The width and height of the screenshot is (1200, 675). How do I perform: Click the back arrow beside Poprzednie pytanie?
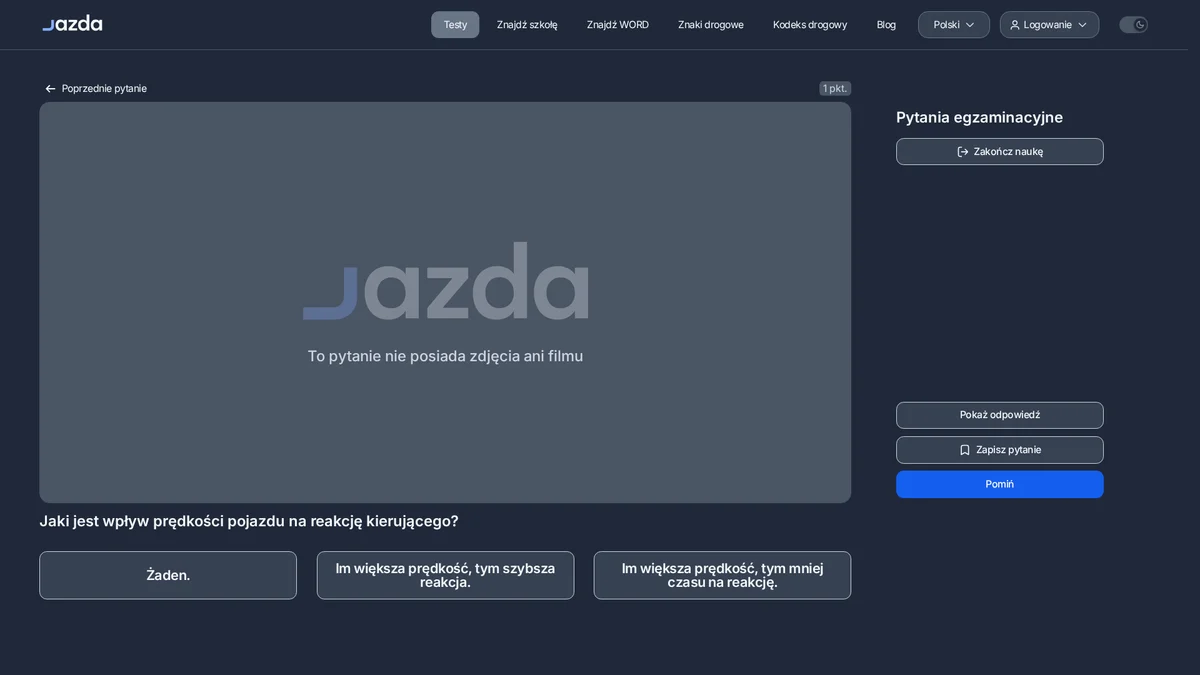coord(50,89)
